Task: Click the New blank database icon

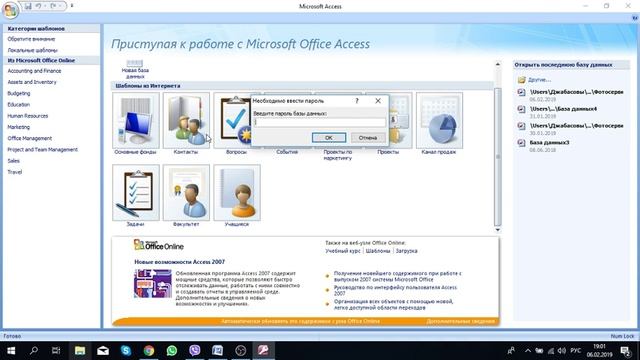Action: (135, 69)
